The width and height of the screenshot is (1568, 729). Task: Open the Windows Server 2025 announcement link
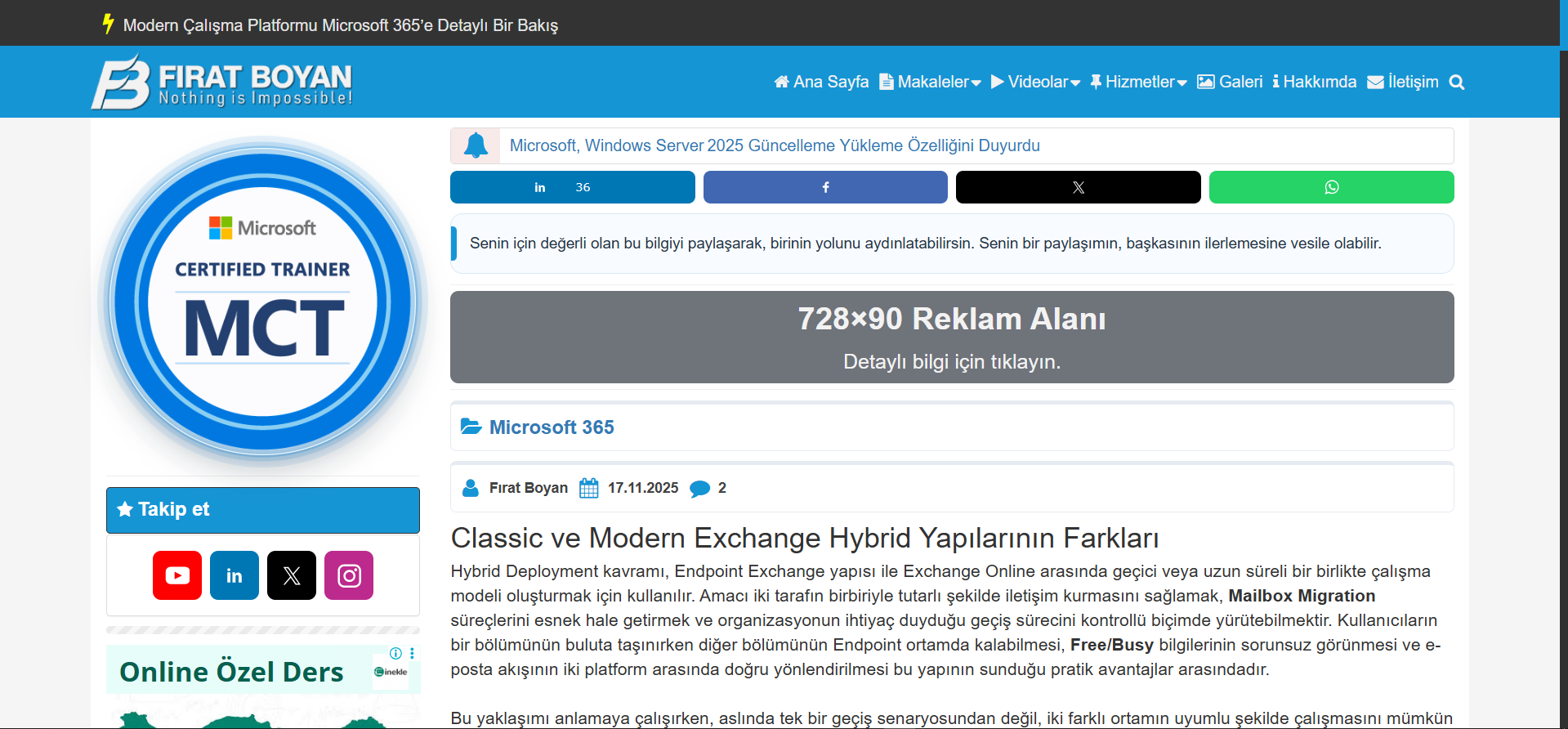[775, 145]
